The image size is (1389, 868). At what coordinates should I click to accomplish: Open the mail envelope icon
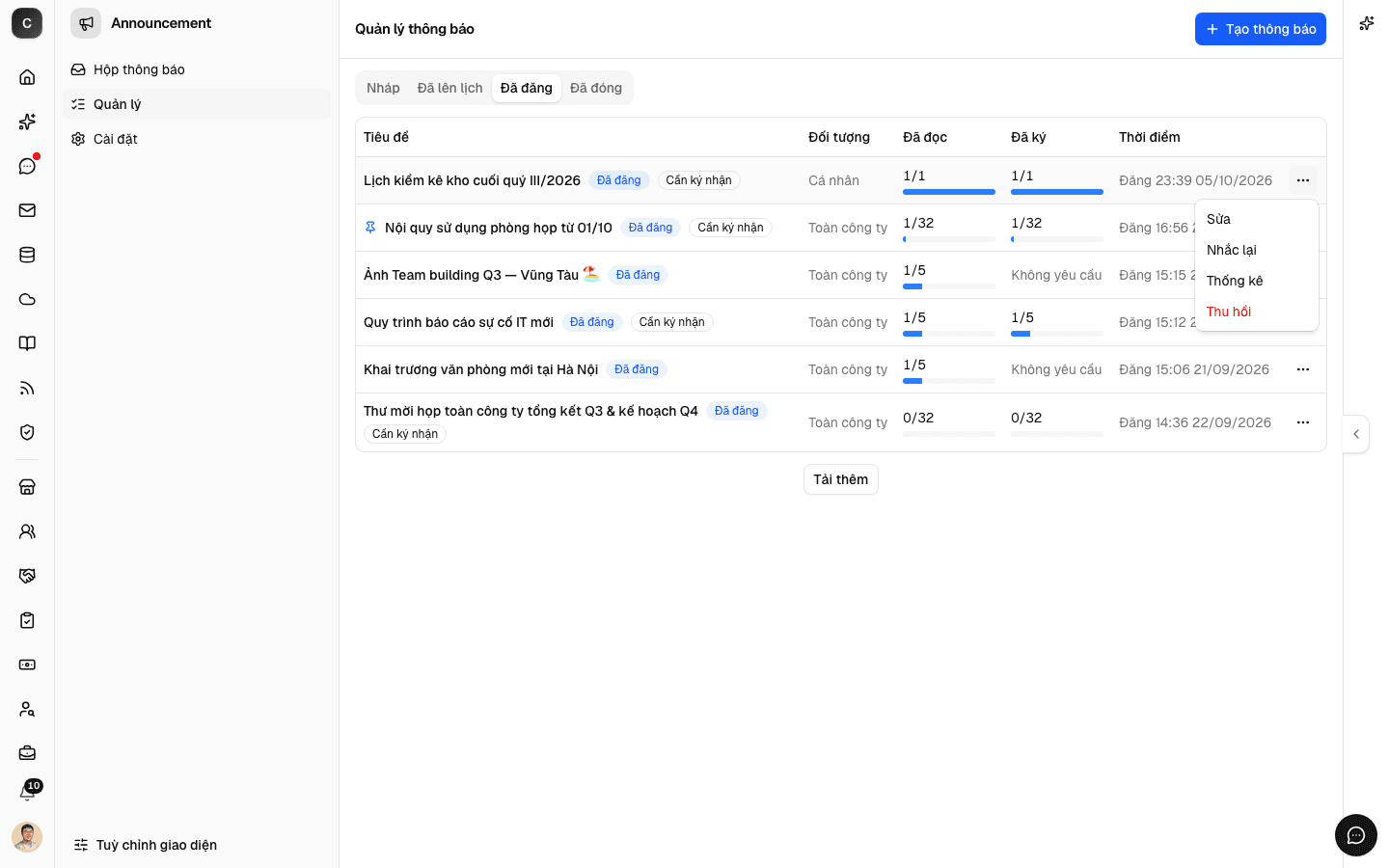pyautogui.click(x=27, y=210)
